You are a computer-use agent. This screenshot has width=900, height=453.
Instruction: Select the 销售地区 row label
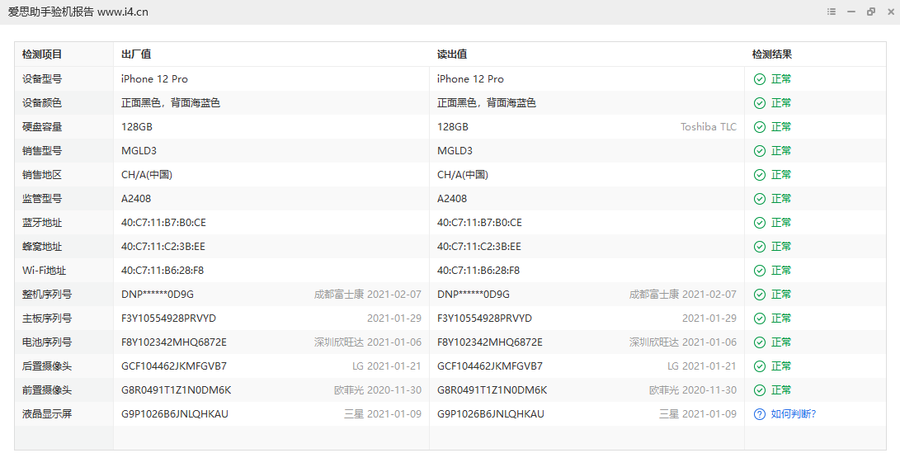click(x=42, y=175)
